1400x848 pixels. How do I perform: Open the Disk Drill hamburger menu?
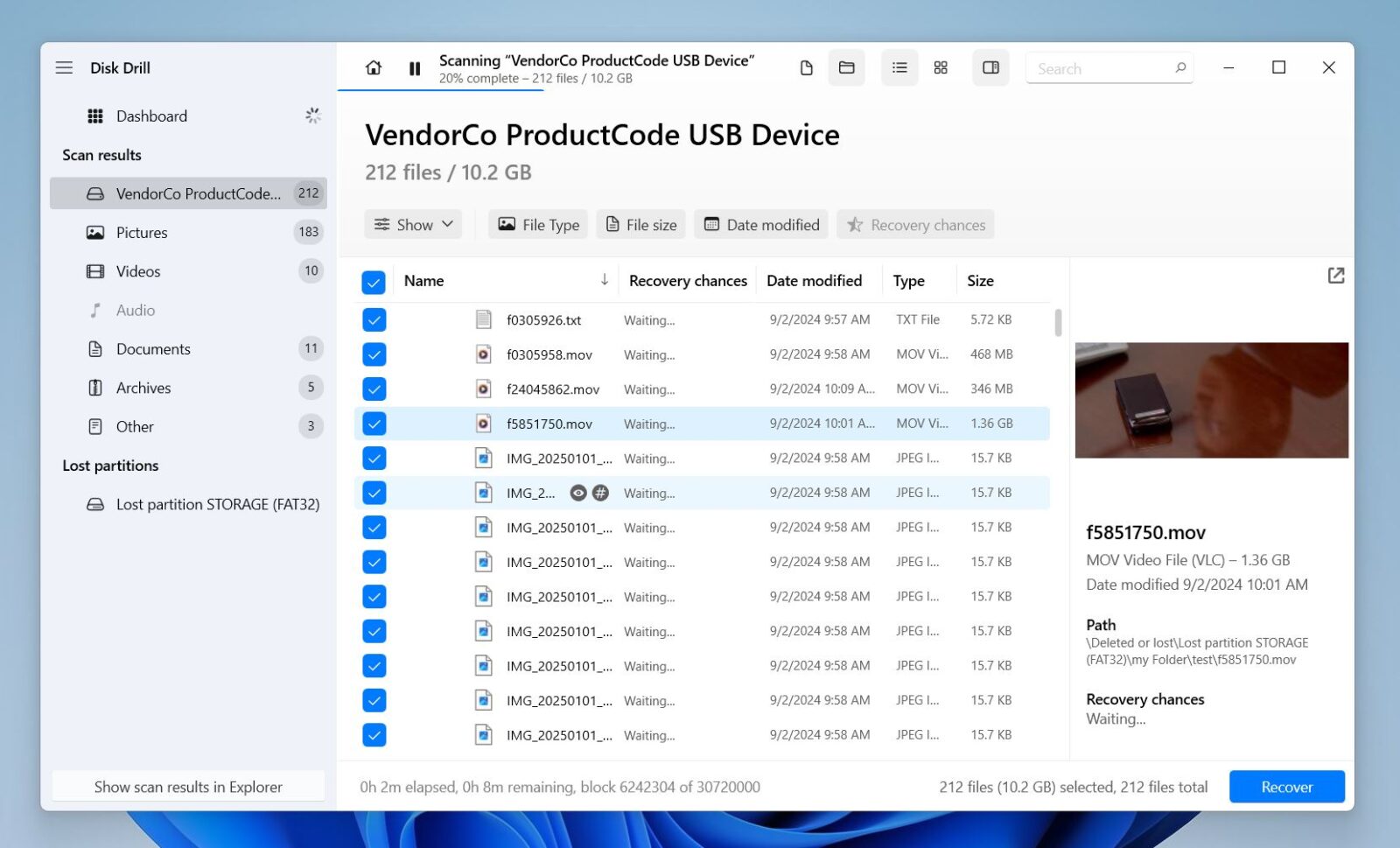[64, 67]
